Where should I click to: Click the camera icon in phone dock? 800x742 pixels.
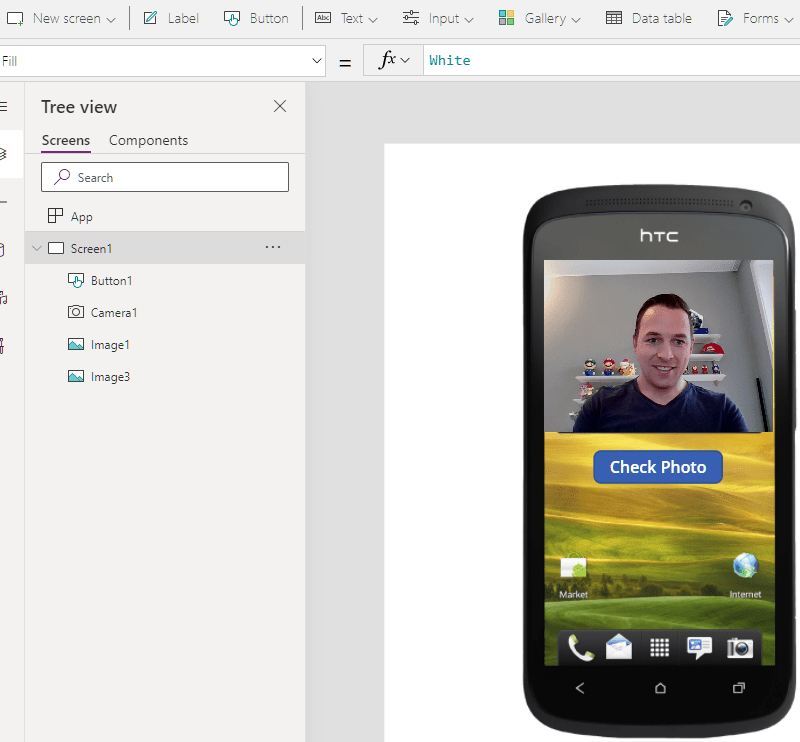[x=739, y=648]
